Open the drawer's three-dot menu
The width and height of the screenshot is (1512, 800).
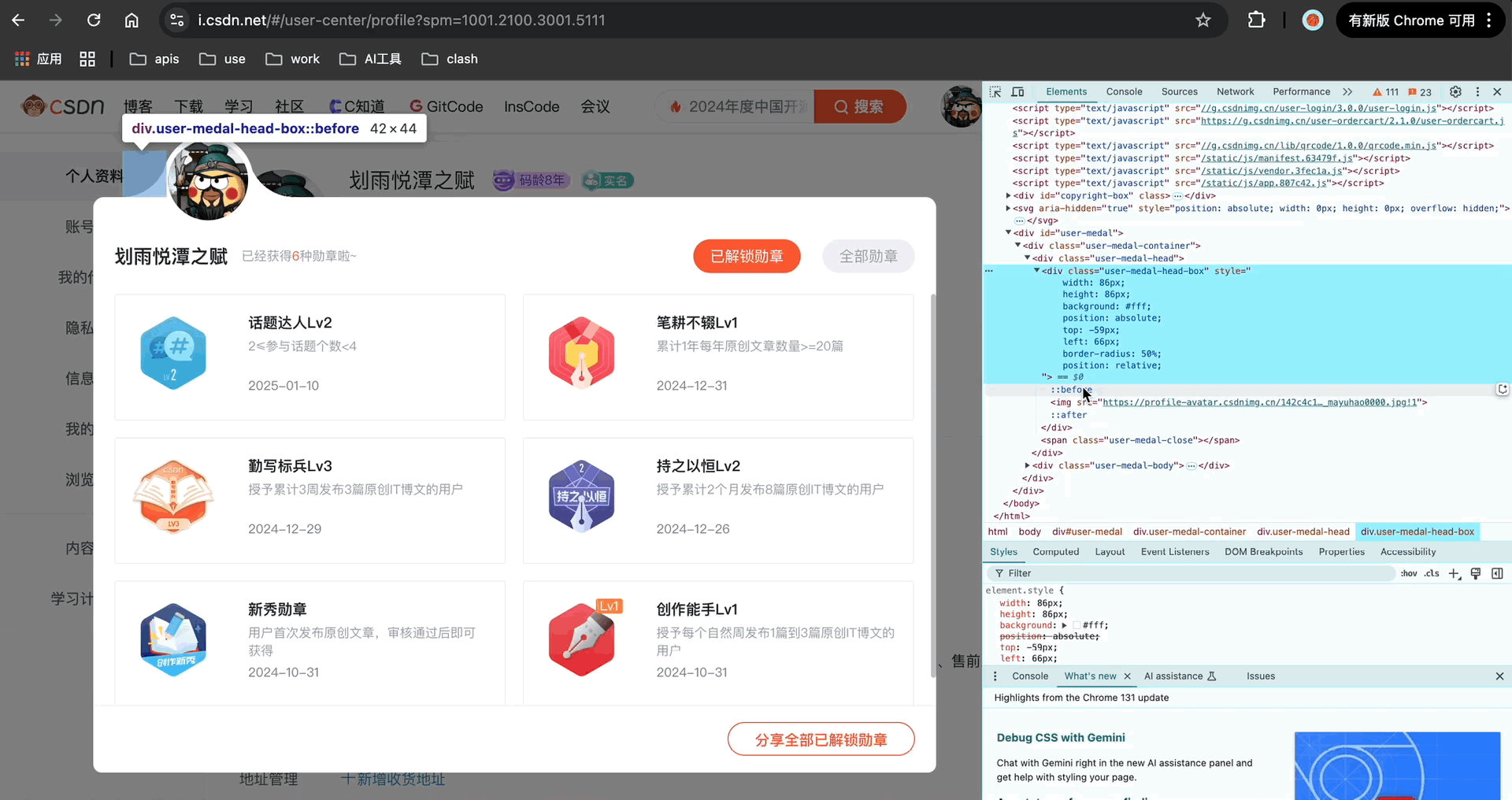tap(995, 676)
